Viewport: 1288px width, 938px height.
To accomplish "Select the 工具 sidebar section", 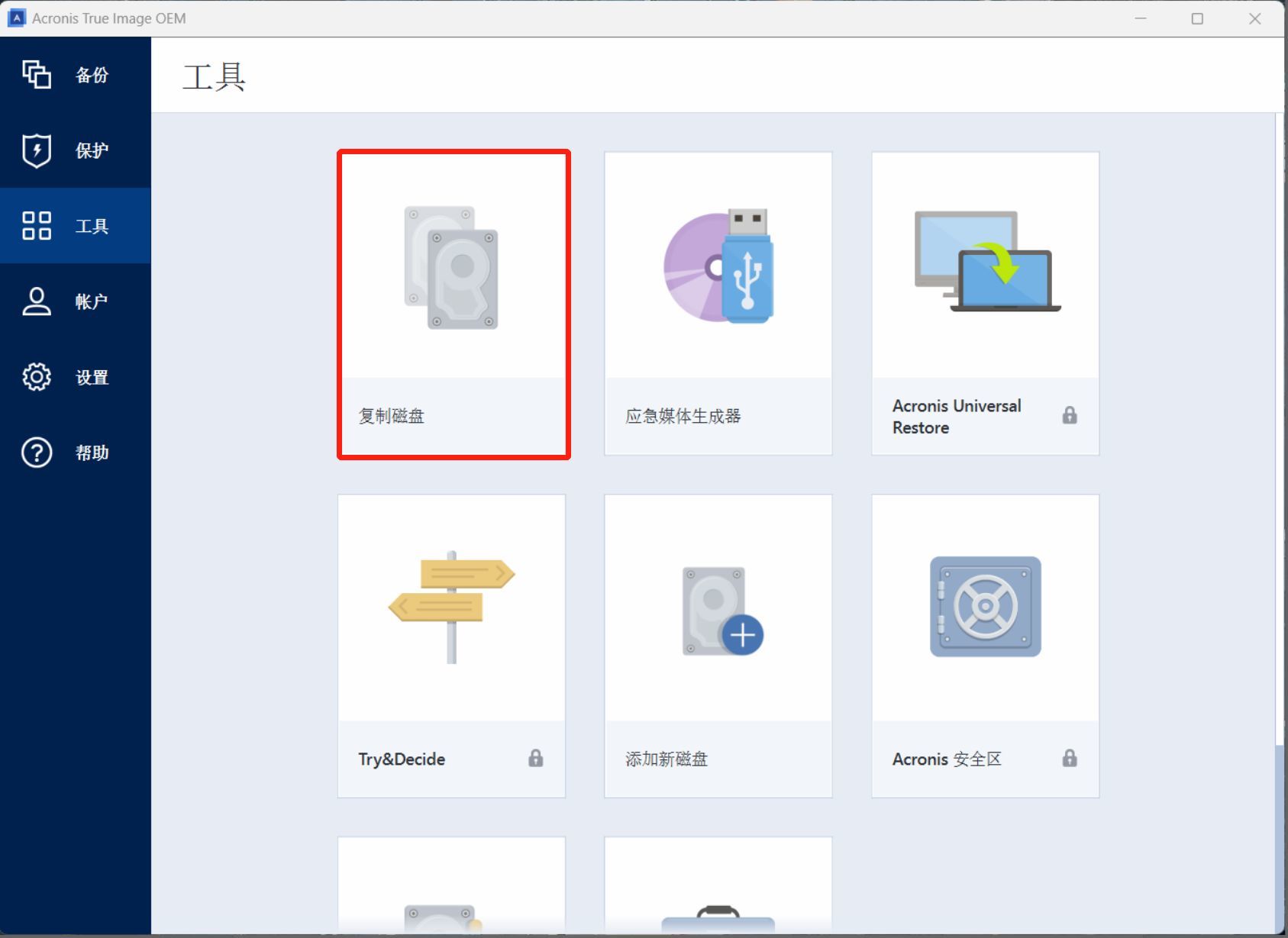I will (76, 226).
